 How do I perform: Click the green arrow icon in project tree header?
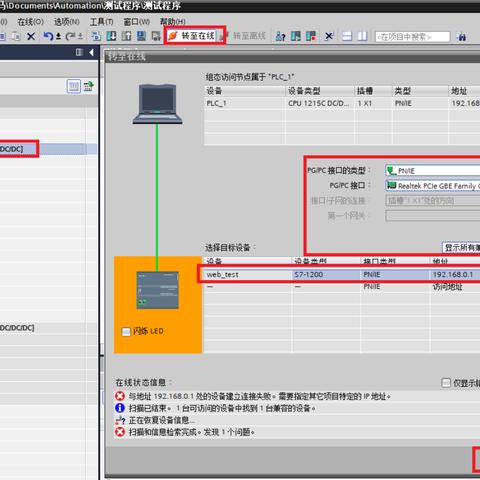(x=89, y=87)
